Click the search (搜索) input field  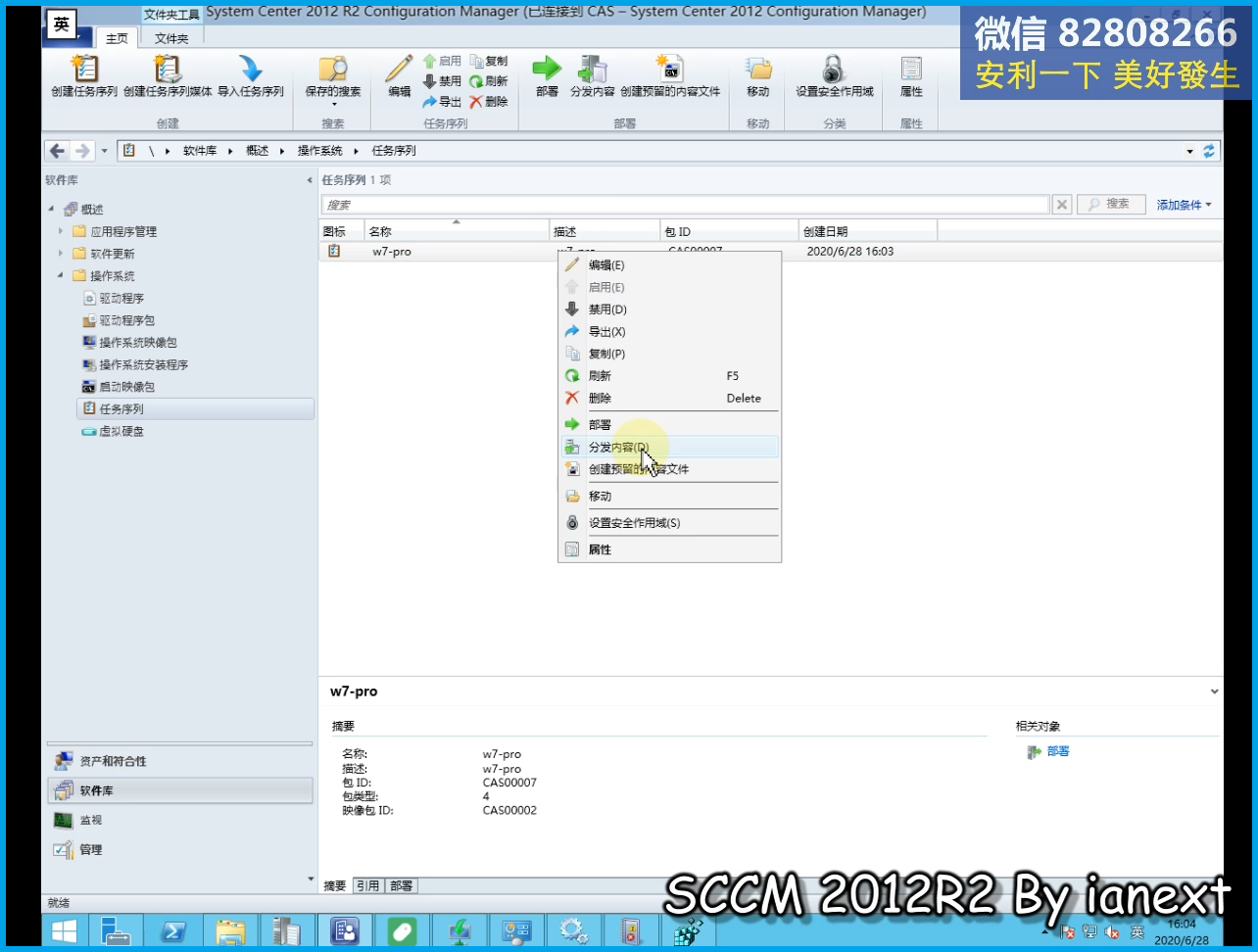685,205
